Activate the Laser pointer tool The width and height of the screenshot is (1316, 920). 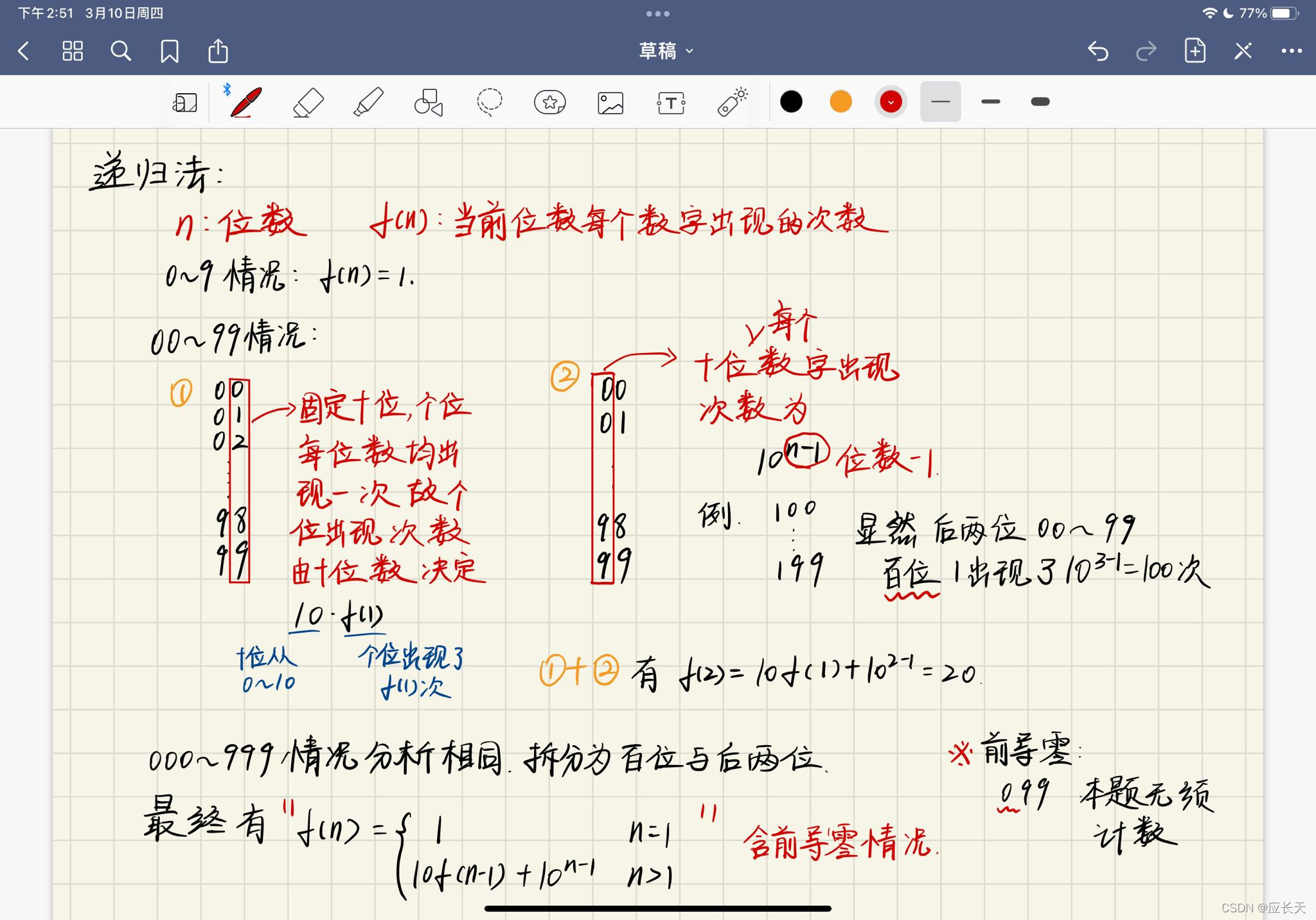[732, 102]
